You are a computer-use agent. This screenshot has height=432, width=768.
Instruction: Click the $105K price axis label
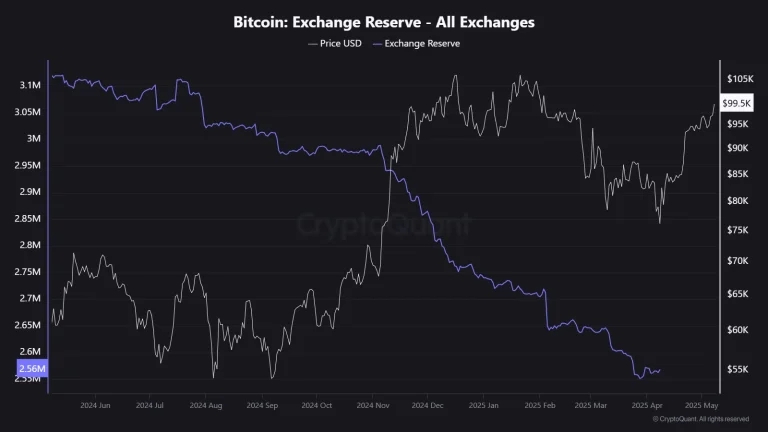[x=740, y=78]
